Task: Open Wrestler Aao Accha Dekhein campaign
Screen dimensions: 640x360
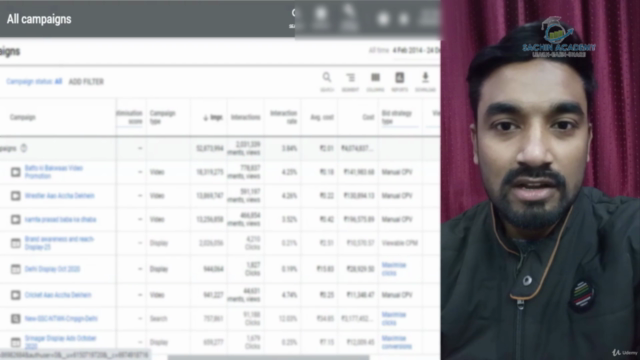Action: [x=60, y=196]
